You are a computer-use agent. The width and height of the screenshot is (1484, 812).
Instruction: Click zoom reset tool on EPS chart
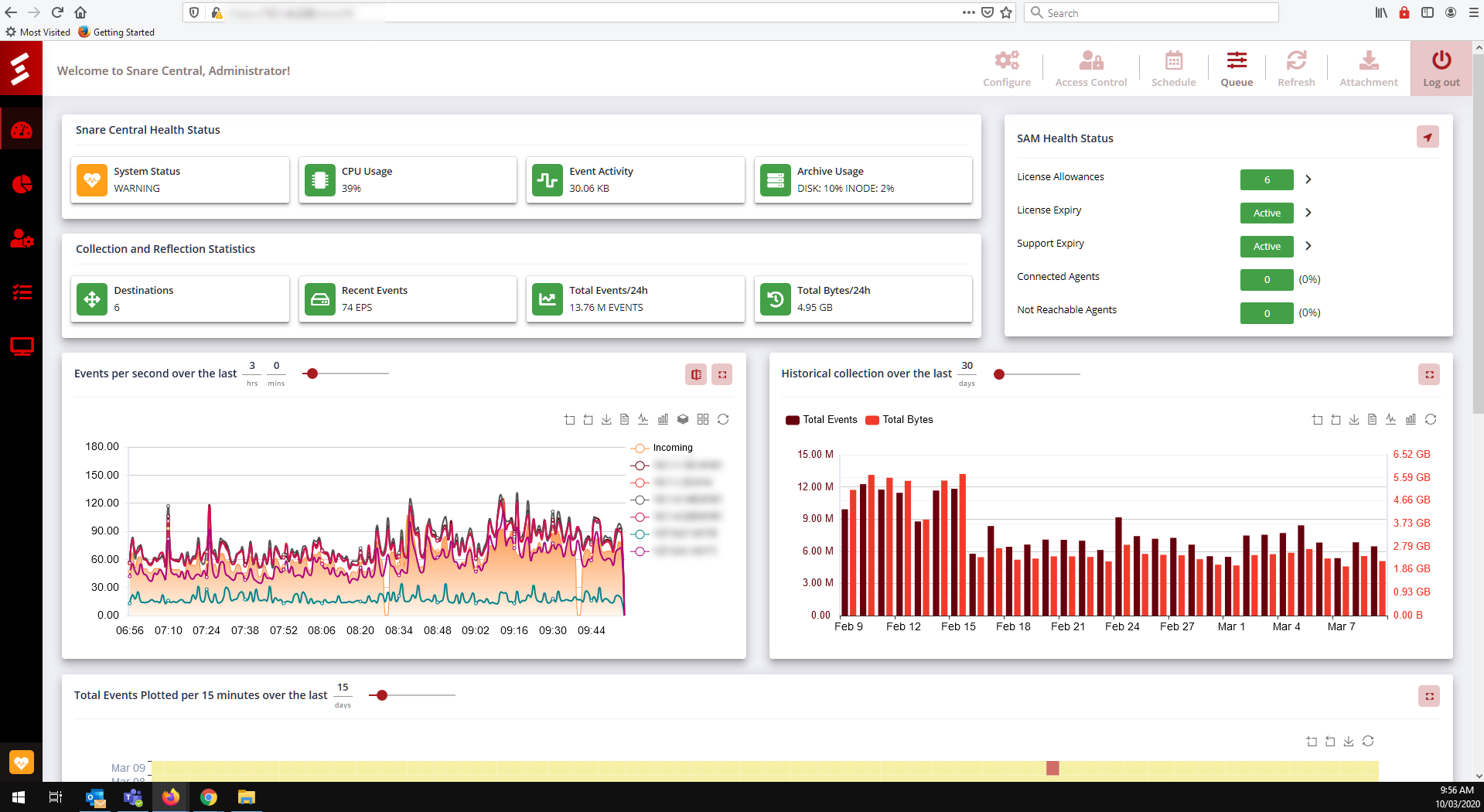(588, 419)
